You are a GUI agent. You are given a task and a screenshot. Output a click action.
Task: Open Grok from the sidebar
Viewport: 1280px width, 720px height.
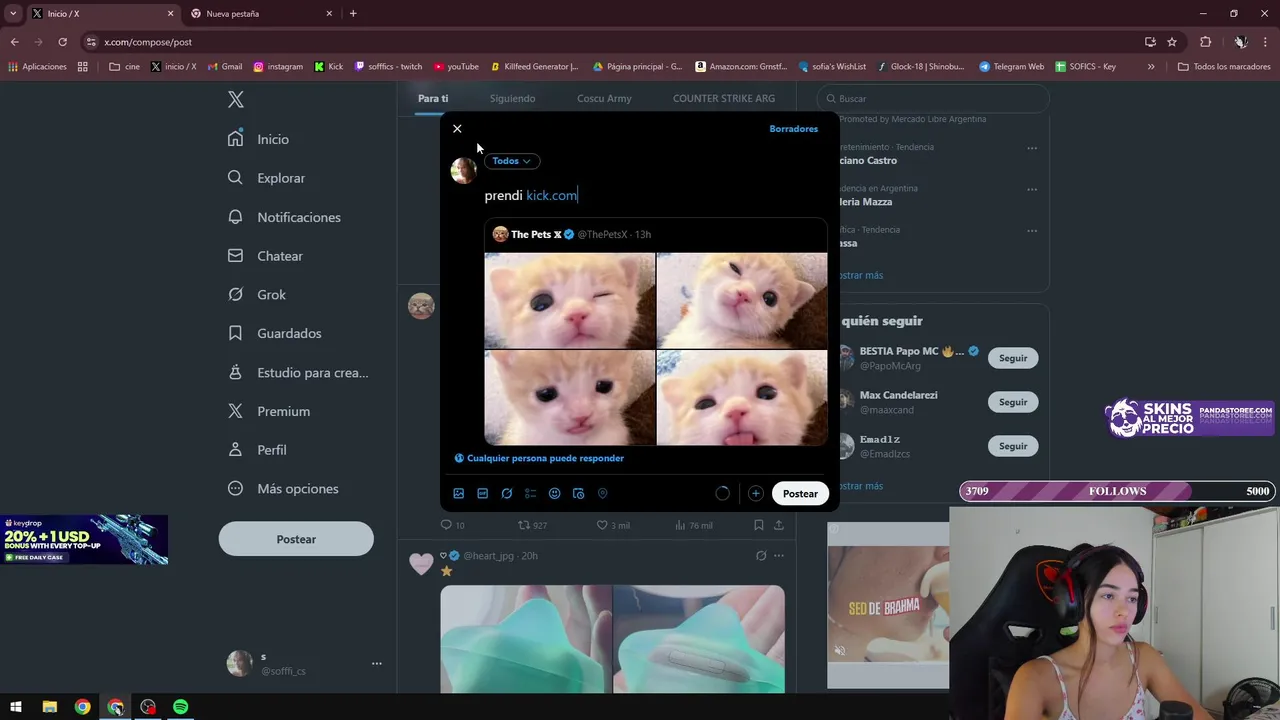[257, 295]
